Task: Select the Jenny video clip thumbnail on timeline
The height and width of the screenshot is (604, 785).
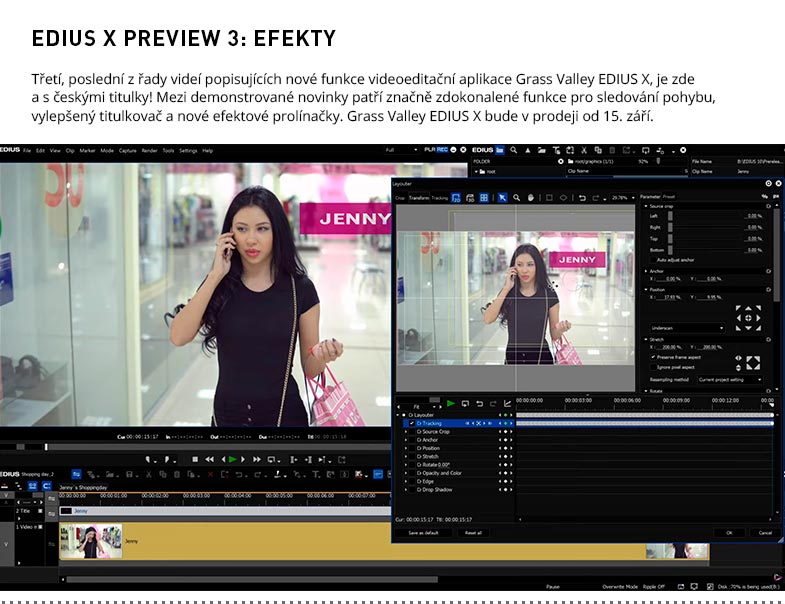Action: 91,541
